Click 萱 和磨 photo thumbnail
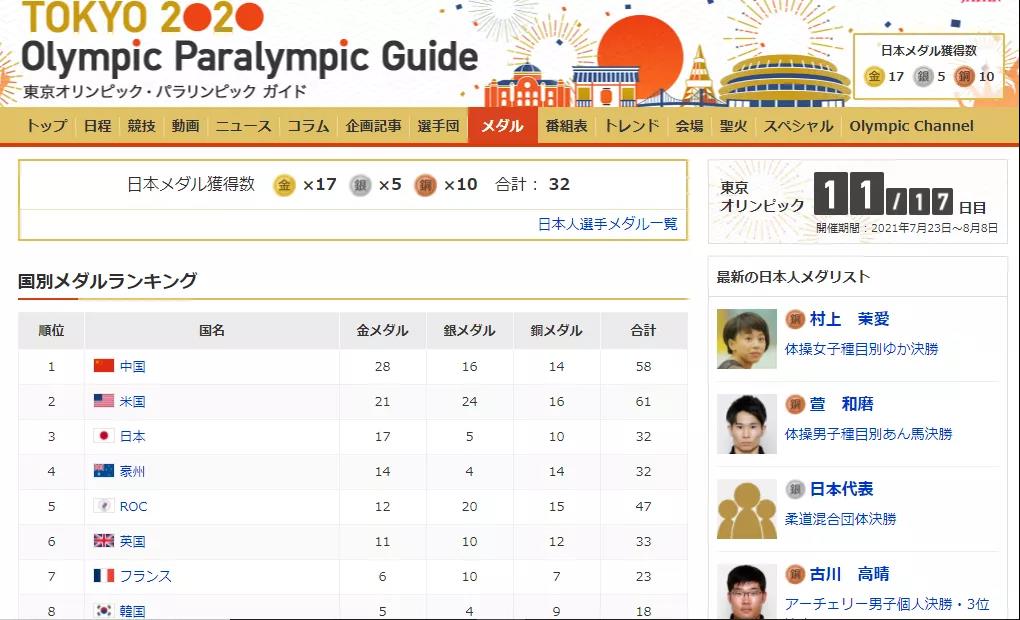This screenshot has height=620, width=1020. tap(747, 424)
